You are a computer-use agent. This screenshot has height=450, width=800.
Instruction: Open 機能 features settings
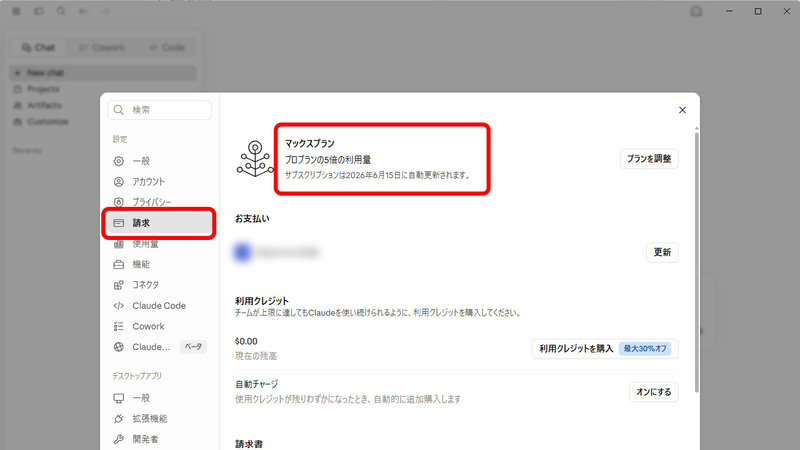(x=160, y=264)
